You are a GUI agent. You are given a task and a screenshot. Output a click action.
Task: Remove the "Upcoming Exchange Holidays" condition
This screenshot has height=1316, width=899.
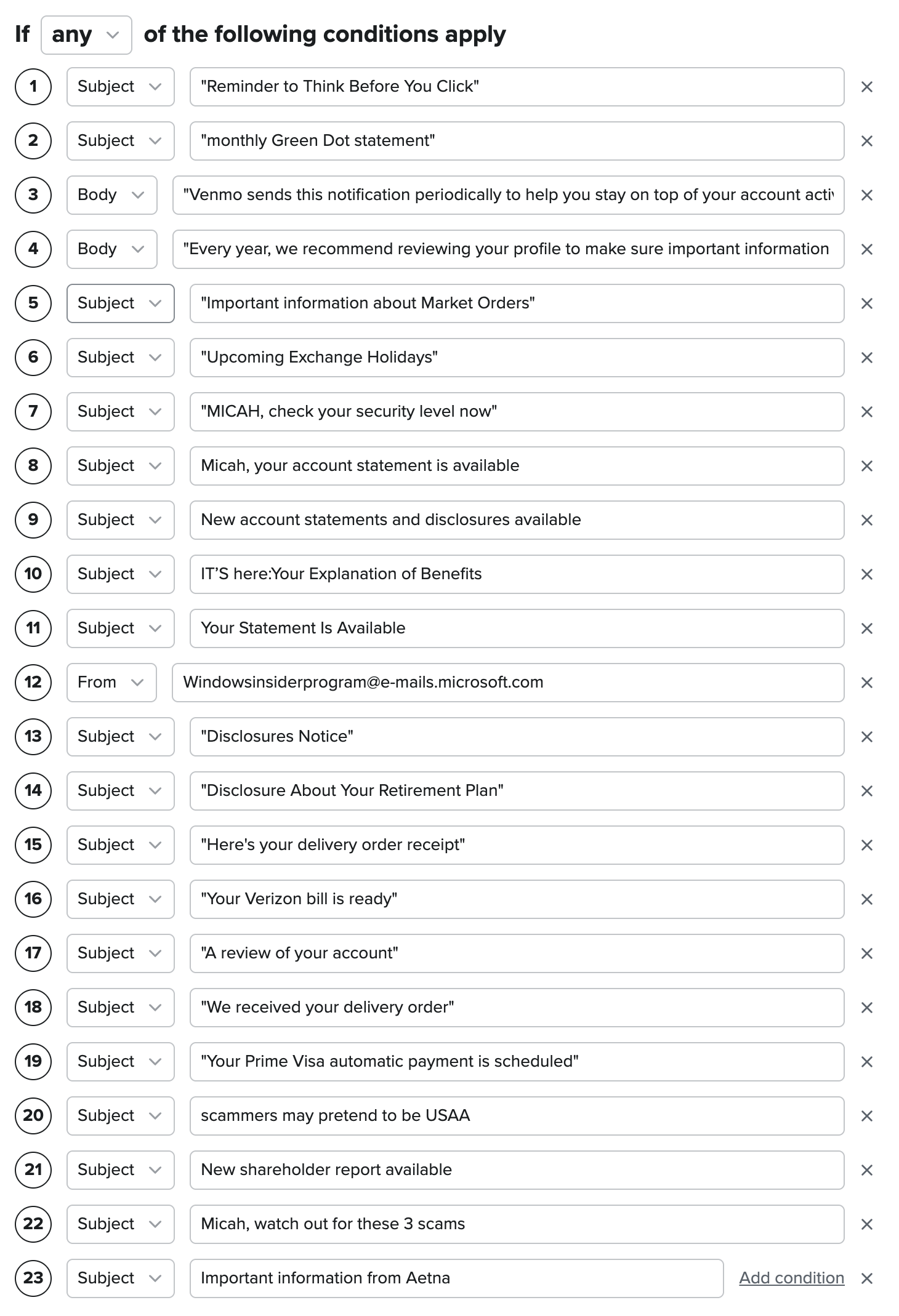[866, 358]
